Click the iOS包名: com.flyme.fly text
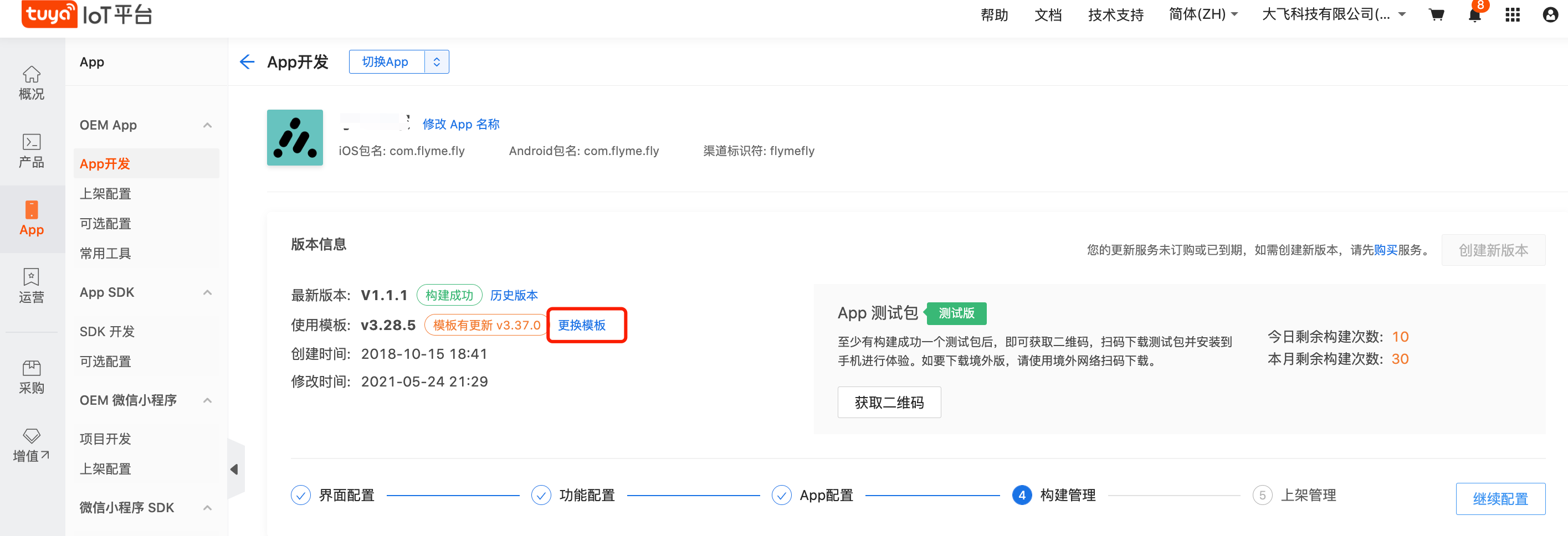This screenshot has height=536, width=1568. point(401,151)
